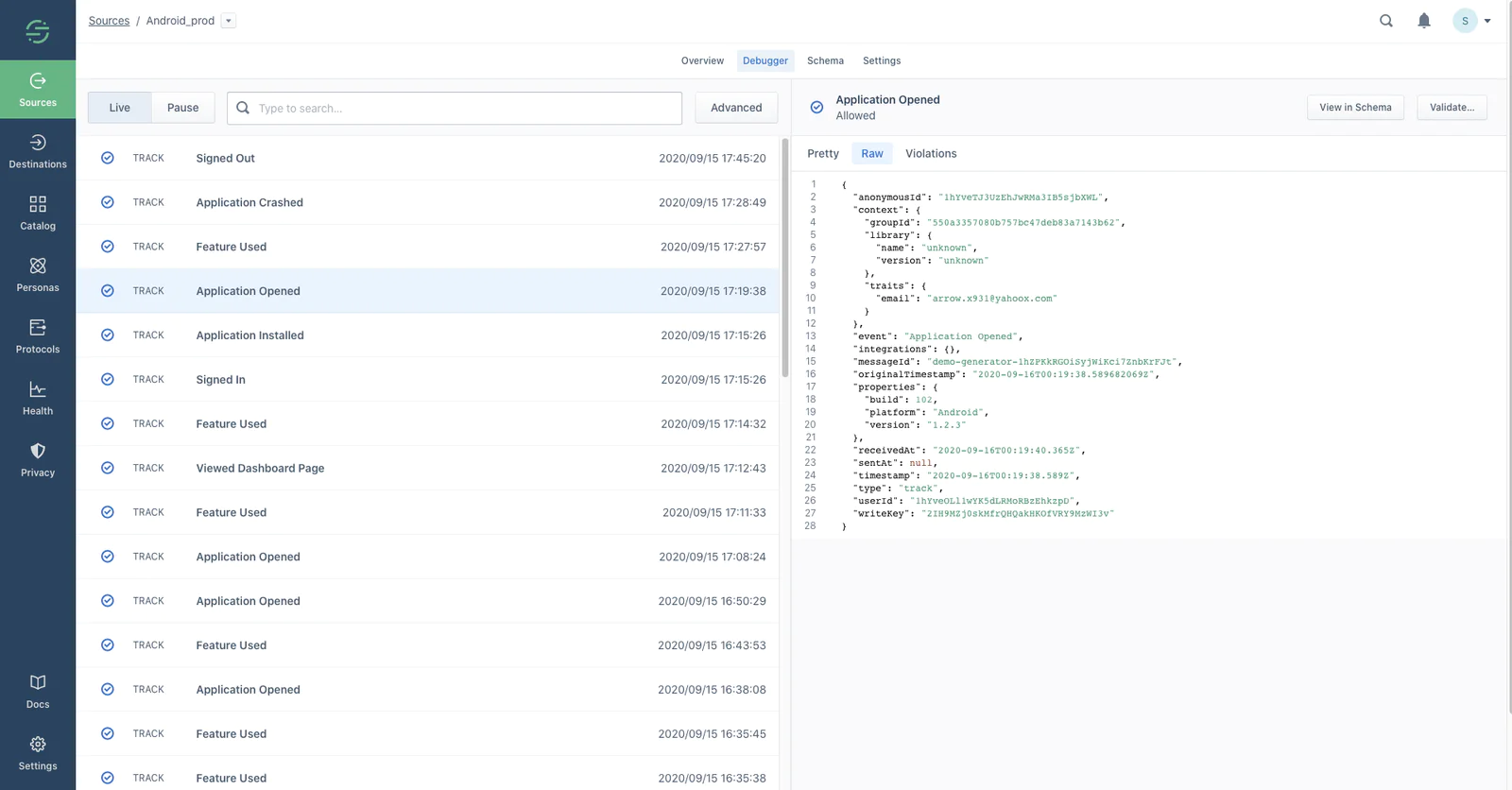Click the Sources breadcrumb link
Viewport: 1512px width, 790px height.
(109, 21)
